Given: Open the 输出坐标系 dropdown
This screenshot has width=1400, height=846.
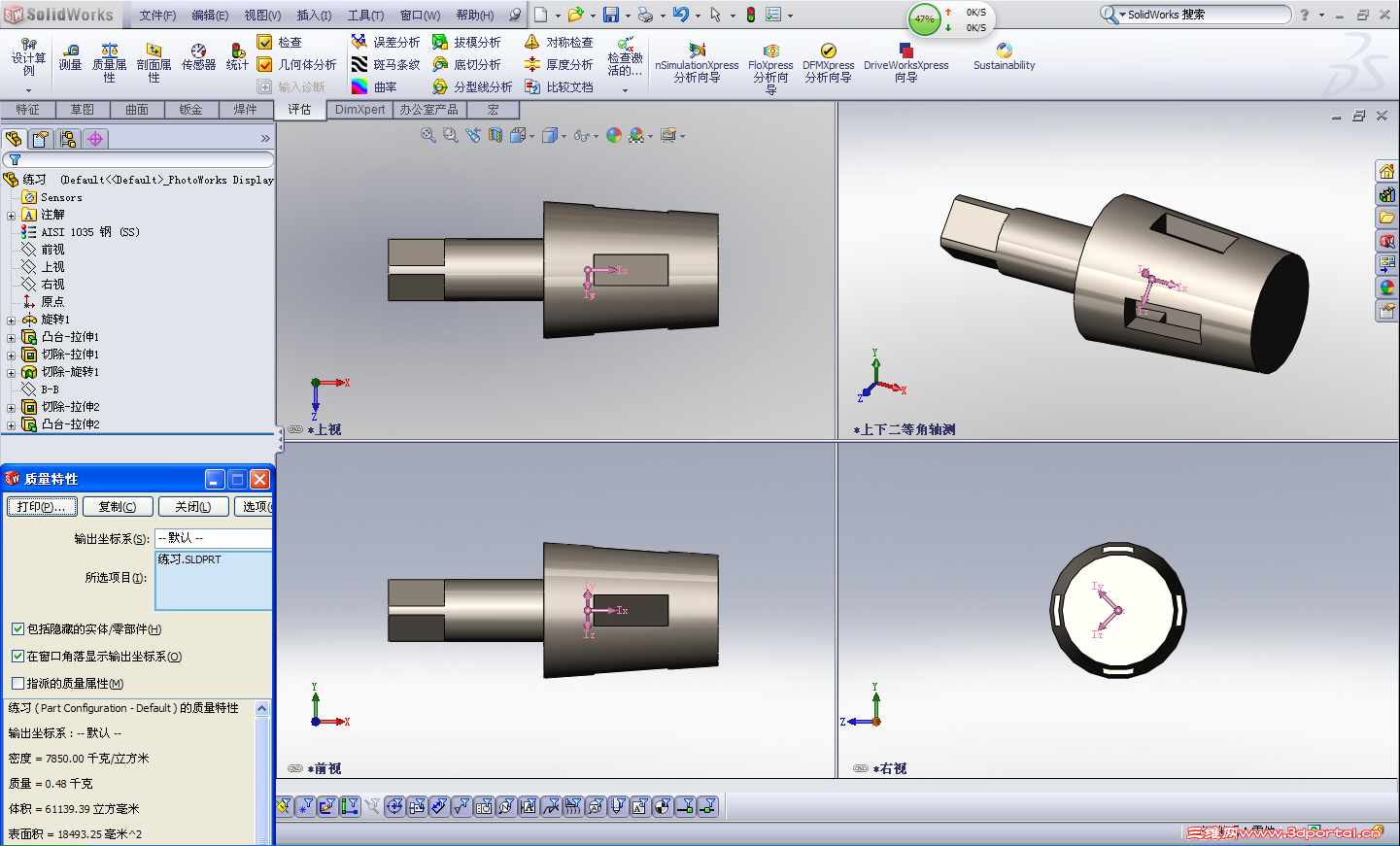Looking at the screenshot, I should tap(214, 538).
